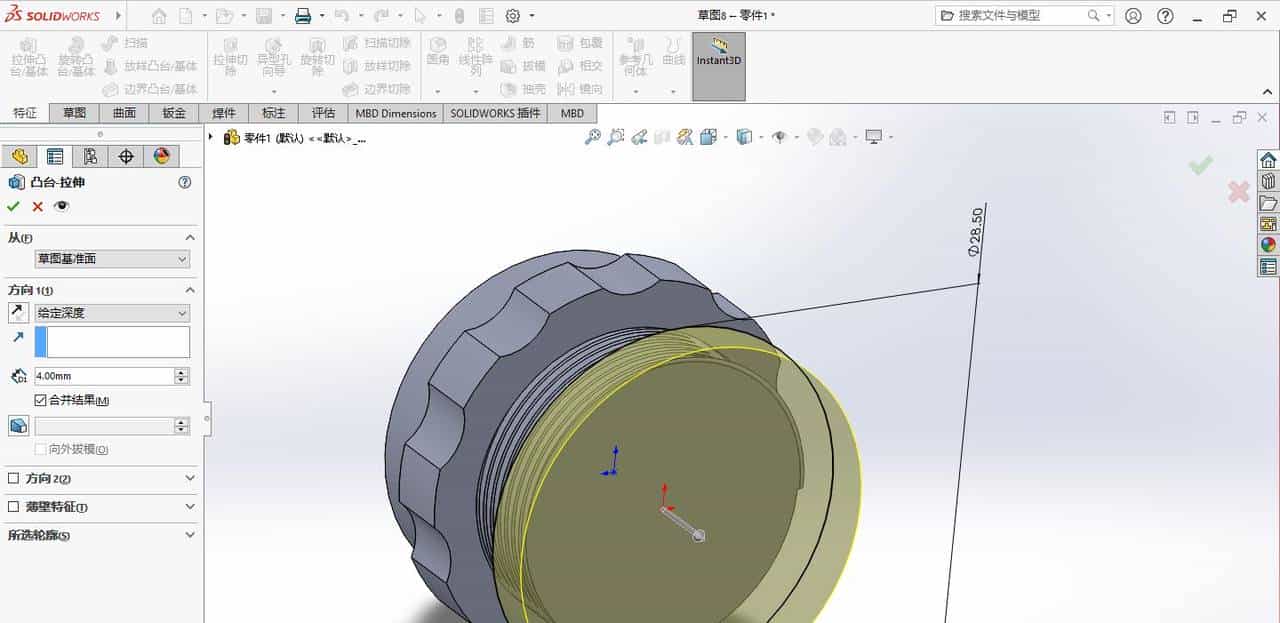
Task: Open the Appearances sphere in the right sidebar
Action: click(1268, 243)
